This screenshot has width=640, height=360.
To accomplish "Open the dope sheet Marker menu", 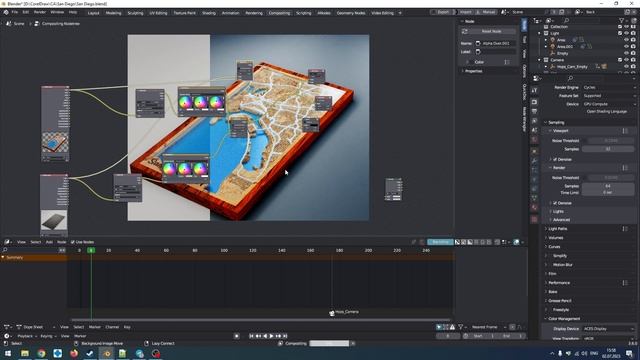I will click(x=95, y=327).
